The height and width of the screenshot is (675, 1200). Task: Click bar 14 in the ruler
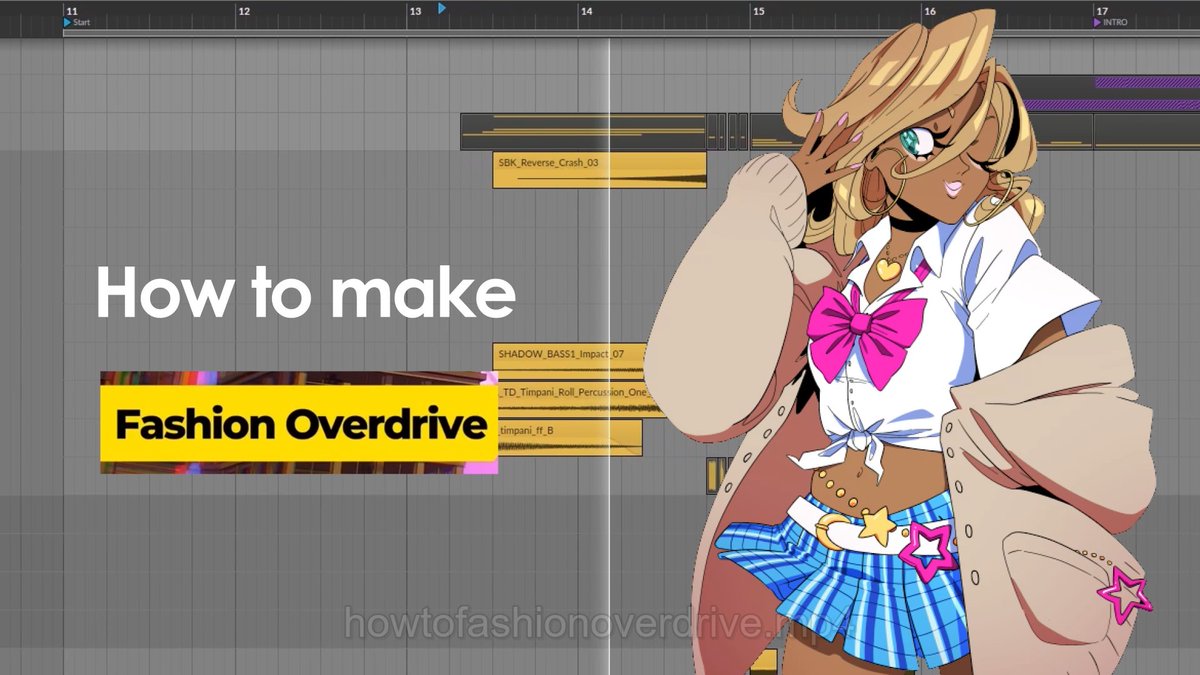pyautogui.click(x=587, y=11)
